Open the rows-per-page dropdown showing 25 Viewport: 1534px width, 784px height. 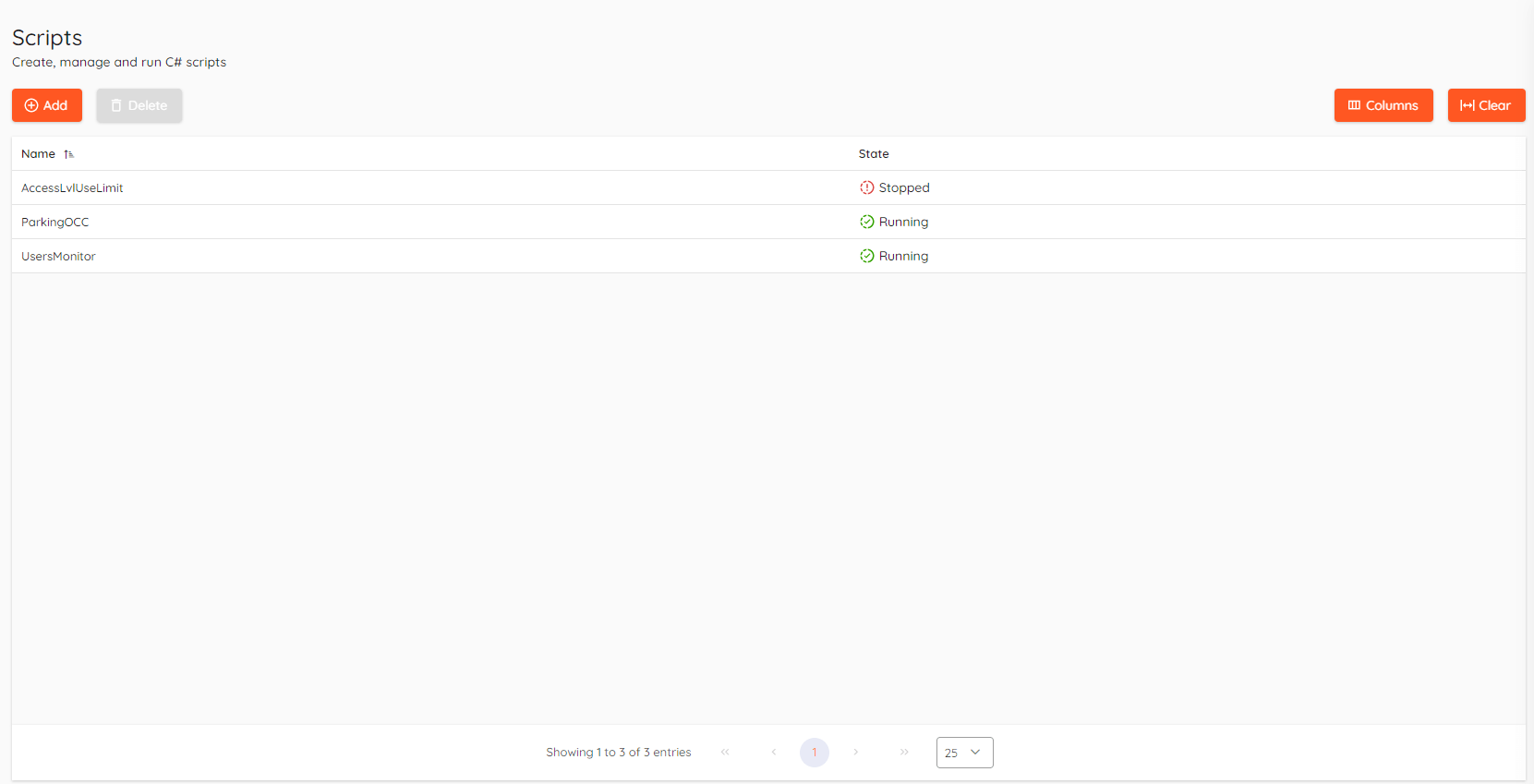tap(965, 753)
